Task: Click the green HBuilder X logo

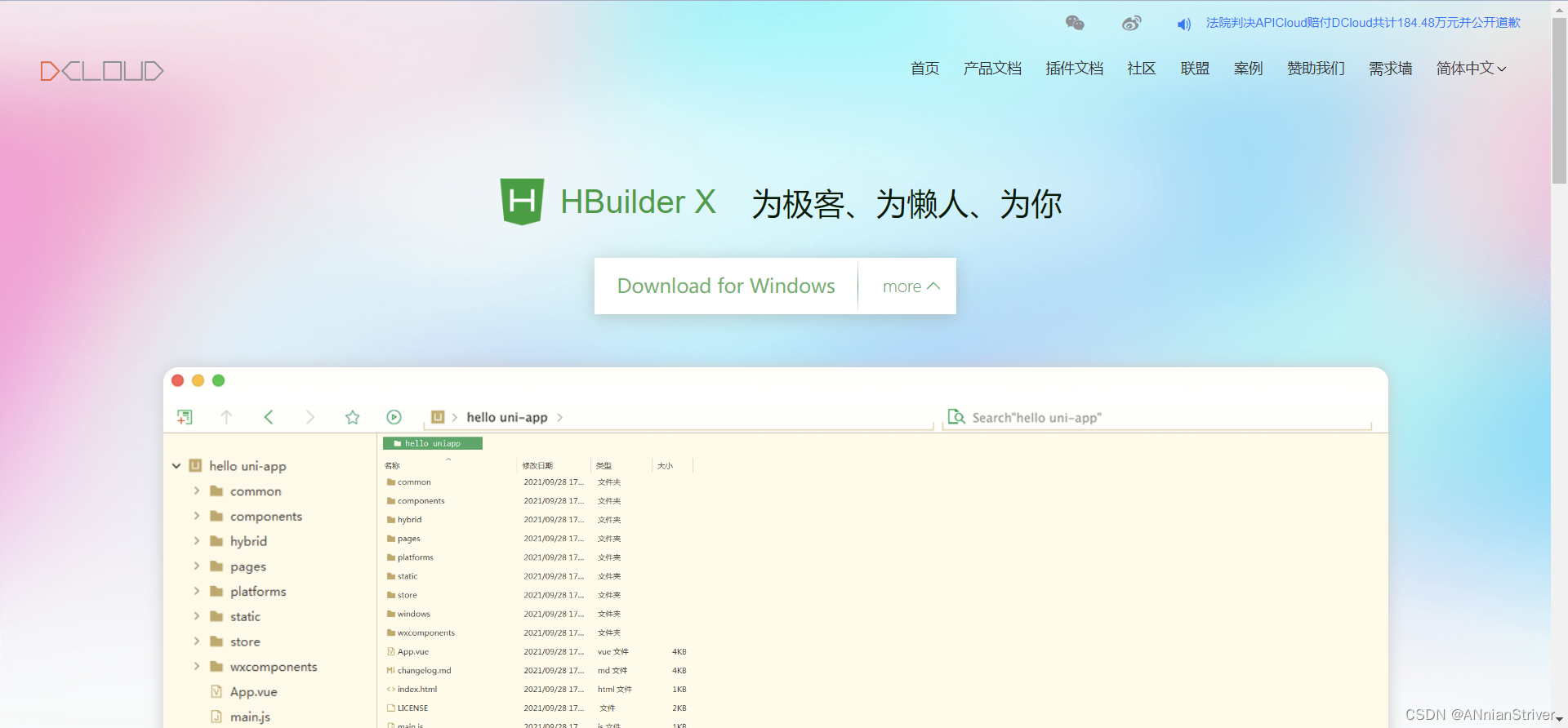Action: tap(522, 202)
